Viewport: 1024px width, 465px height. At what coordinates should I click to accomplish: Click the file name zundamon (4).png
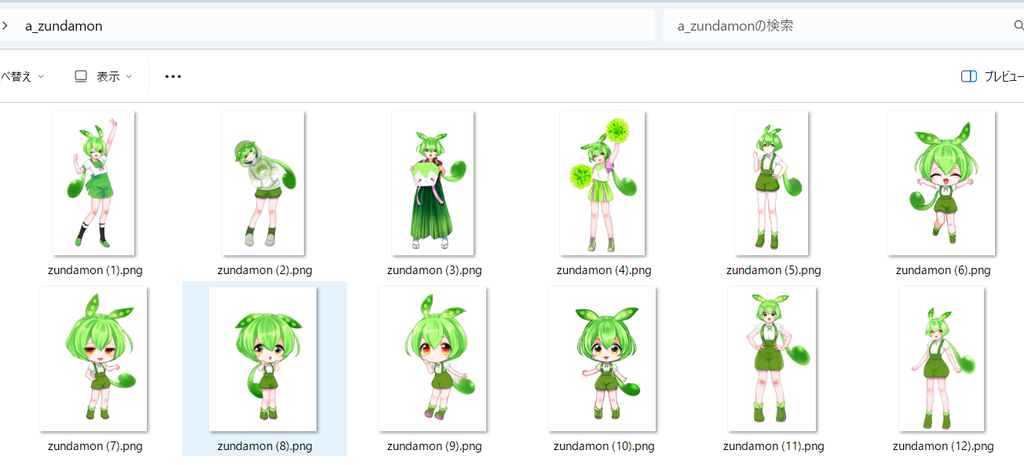pyautogui.click(x=604, y=270)
